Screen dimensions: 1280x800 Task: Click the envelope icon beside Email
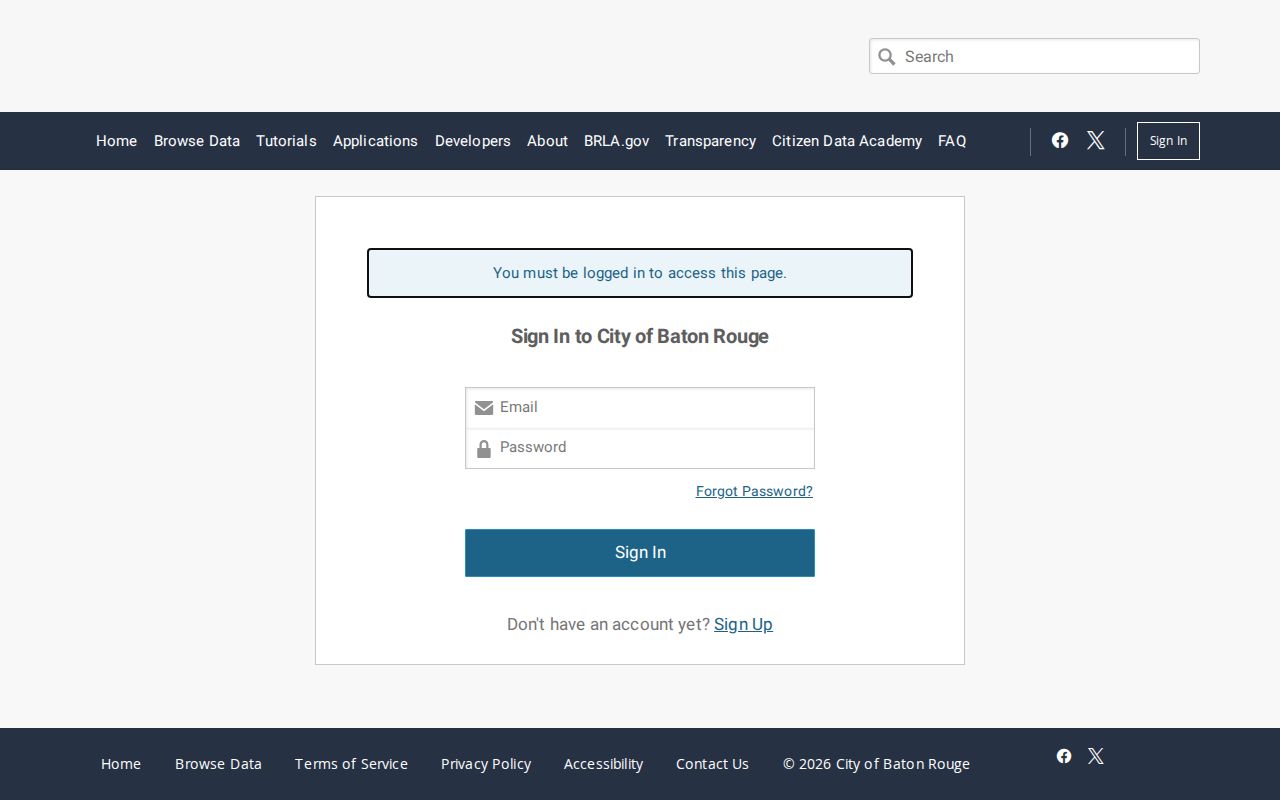(484, 407)
